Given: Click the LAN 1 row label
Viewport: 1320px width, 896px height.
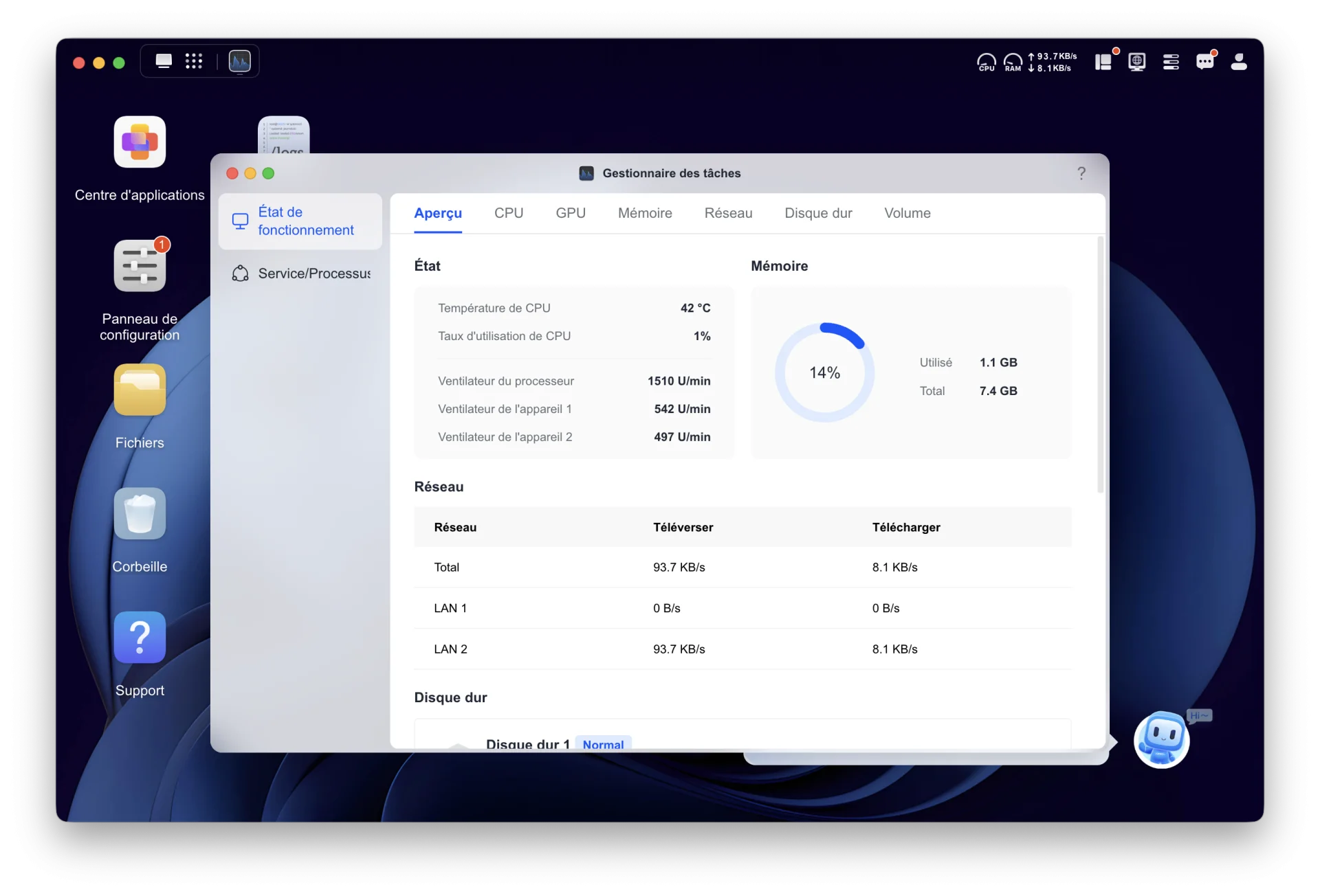Looking at the screenshot, I should 450,608.
